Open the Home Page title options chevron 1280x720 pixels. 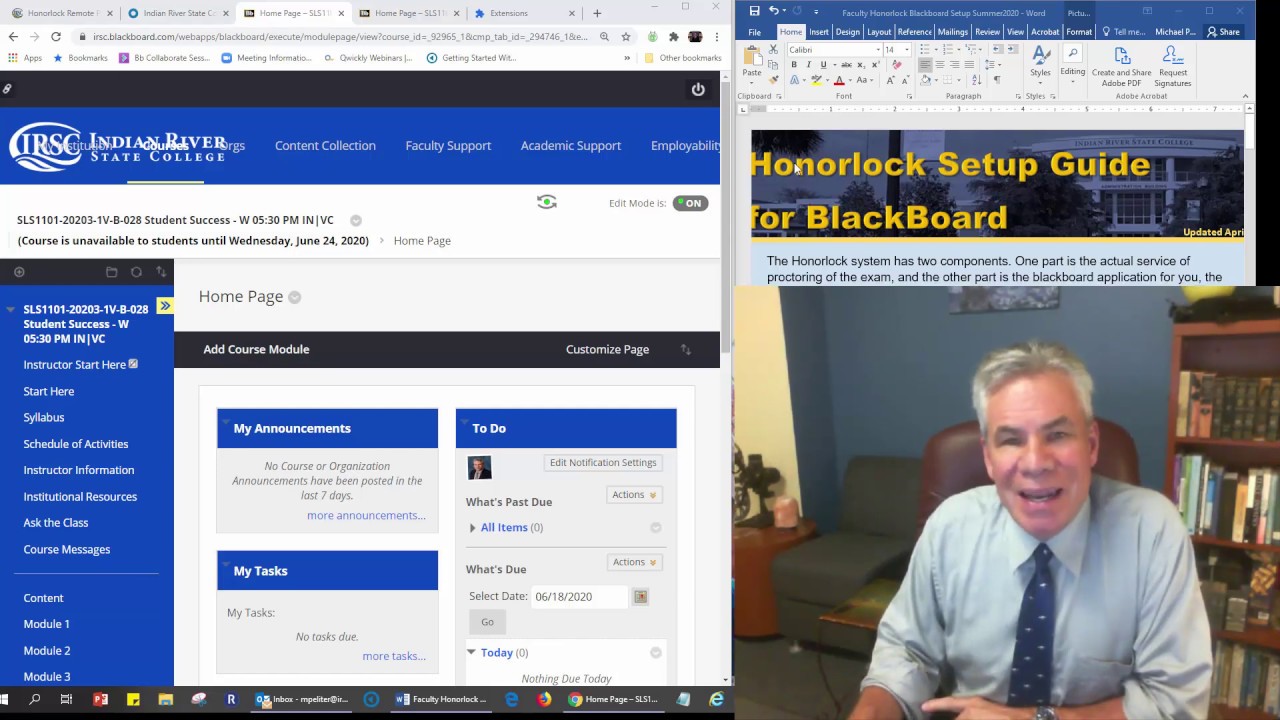coord(294,297)
